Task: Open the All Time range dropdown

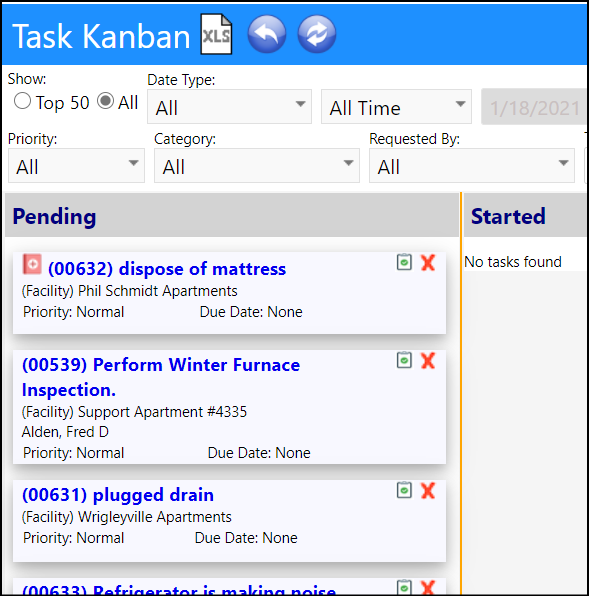Action: tap(396, 107)
